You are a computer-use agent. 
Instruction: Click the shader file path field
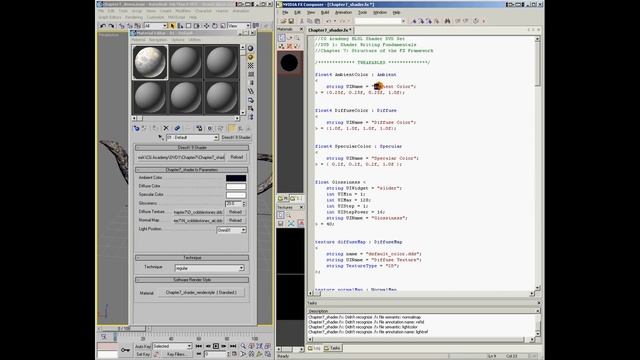(181, 157)
